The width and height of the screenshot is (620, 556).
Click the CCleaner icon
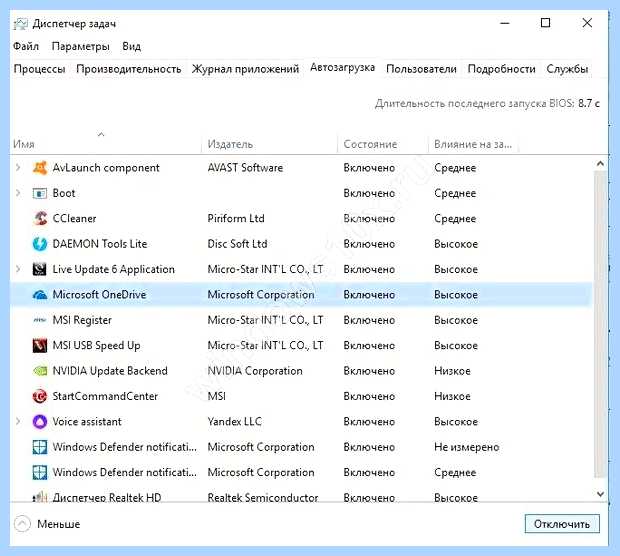click(40, 218)
